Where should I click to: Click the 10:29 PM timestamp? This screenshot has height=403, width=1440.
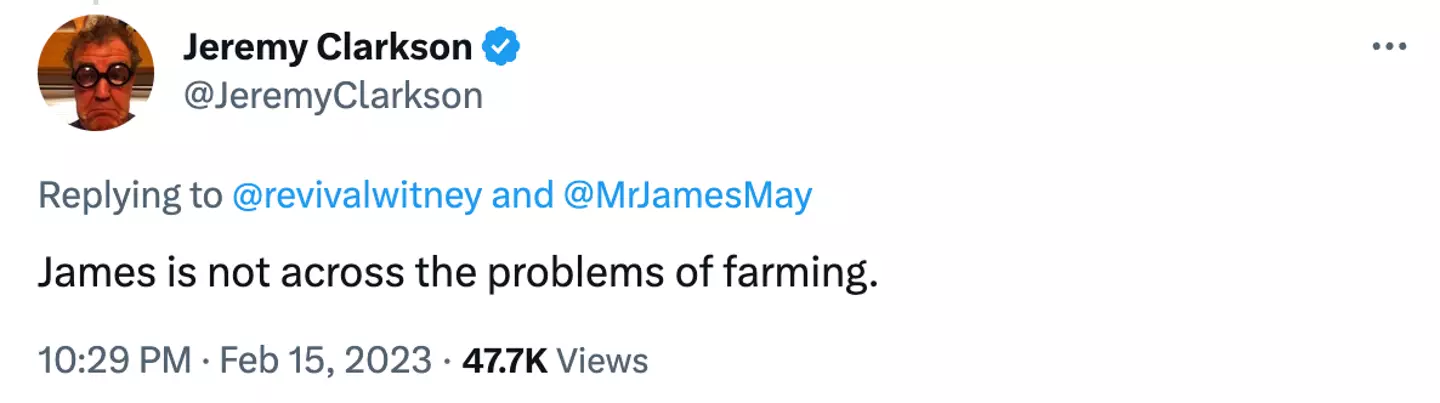pos(114,360)
